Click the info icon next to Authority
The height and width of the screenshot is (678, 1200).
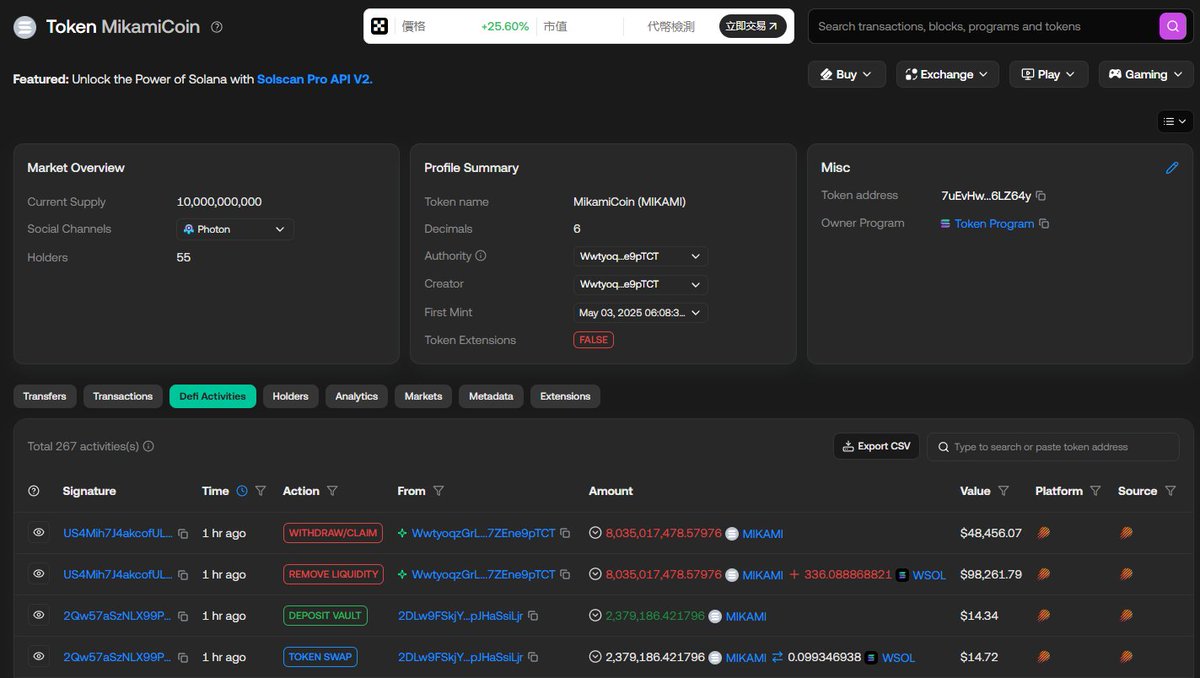coord(481,256)
